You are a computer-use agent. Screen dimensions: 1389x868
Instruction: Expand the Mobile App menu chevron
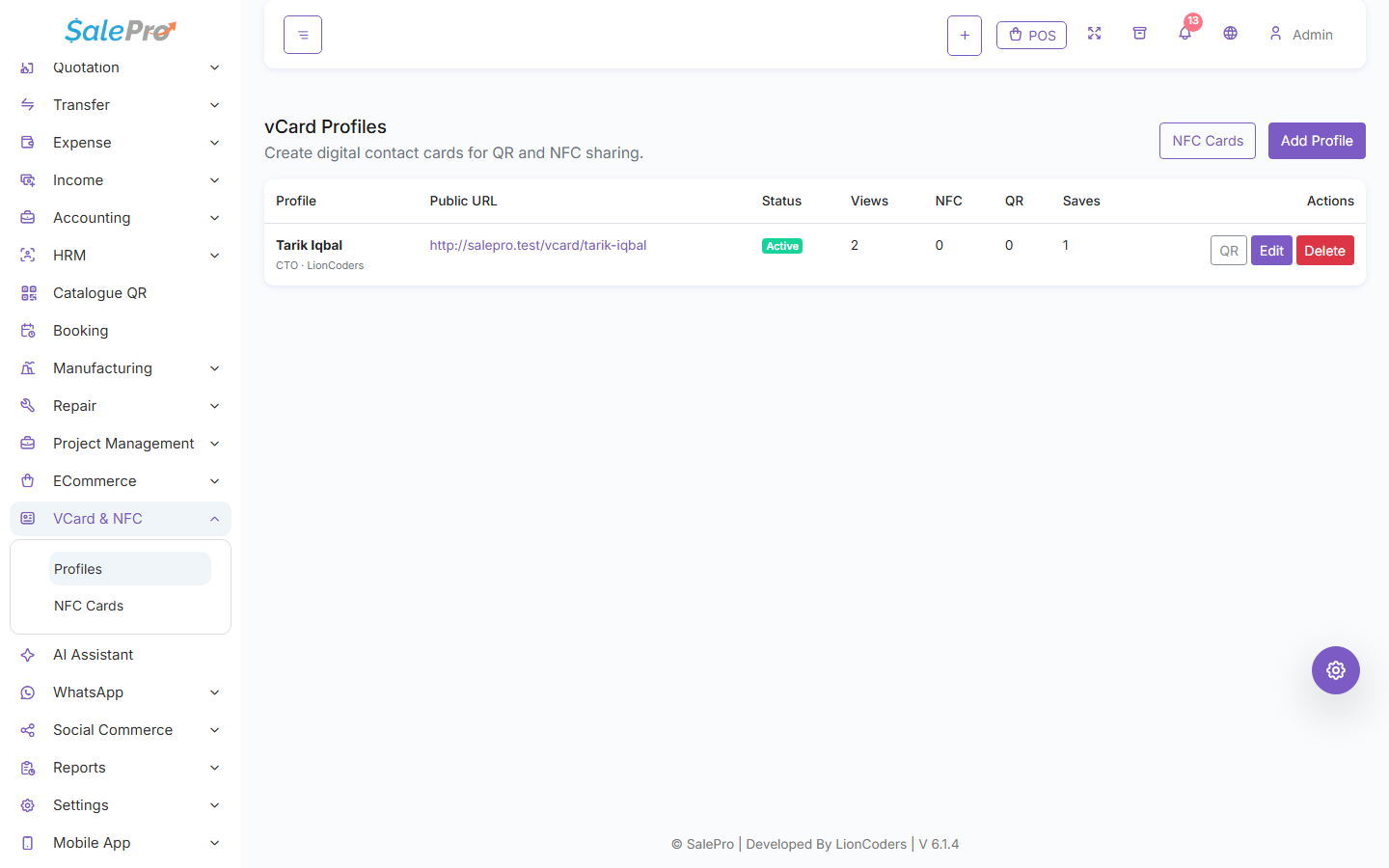point(215,843)
